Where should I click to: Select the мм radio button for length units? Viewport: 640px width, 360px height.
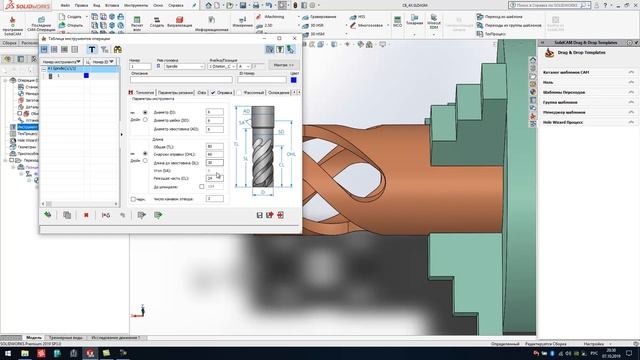point(145,153)
